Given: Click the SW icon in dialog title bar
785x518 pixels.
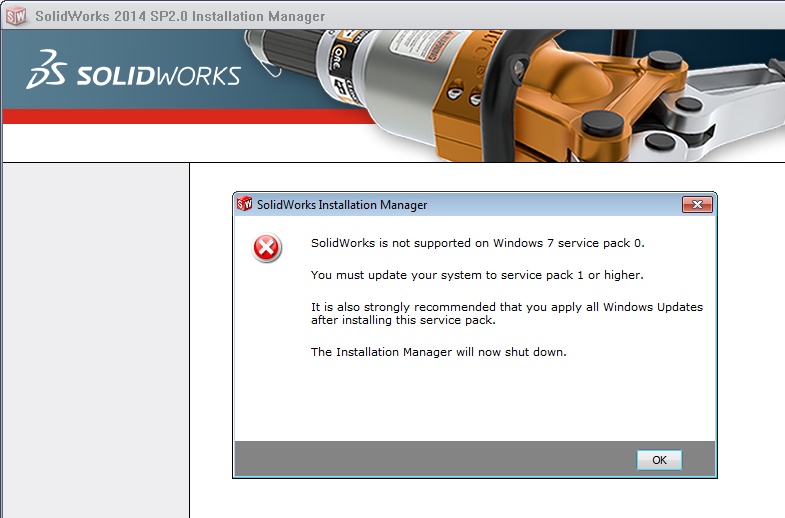Looking at the screenshot, I should pyautogui.click(x=244, y=204).
